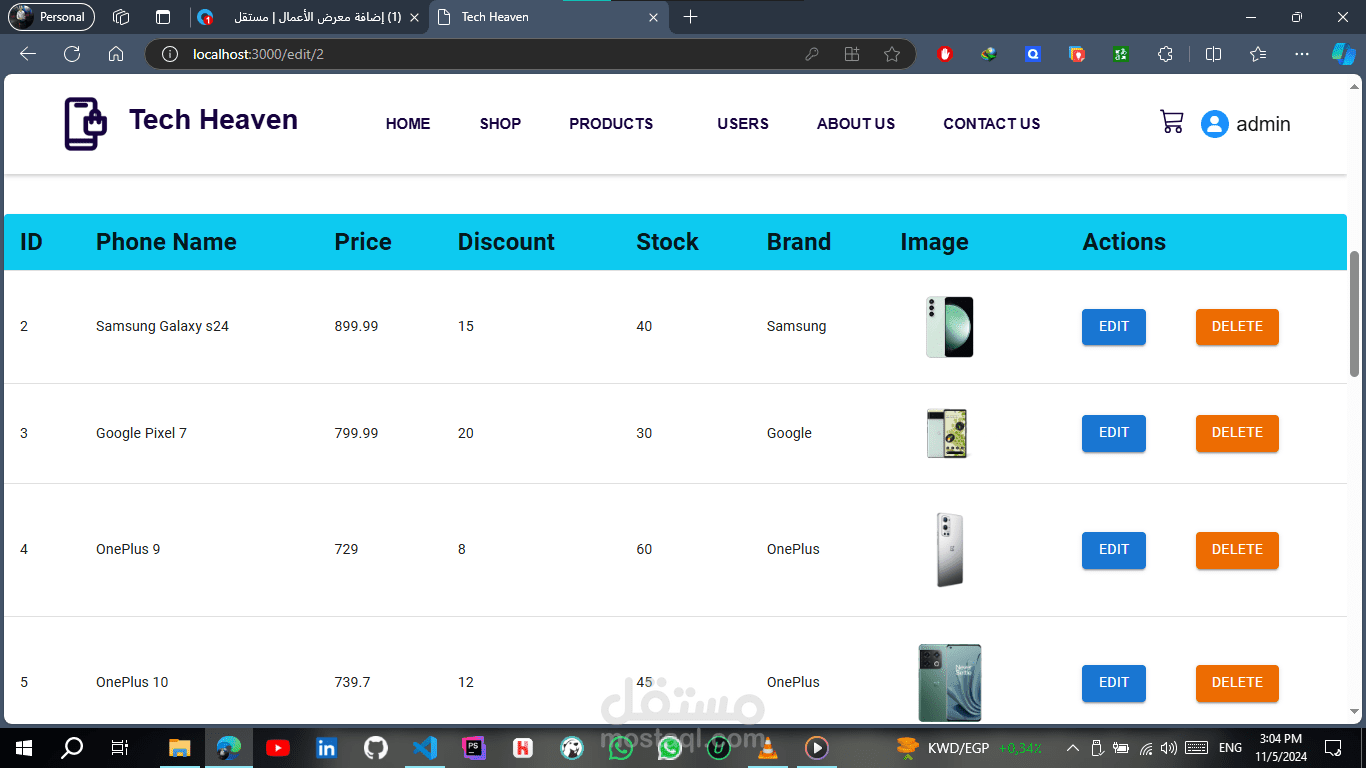Open the workspaces icon near the profile
1366x768 pixels.
tap(121, 17)
